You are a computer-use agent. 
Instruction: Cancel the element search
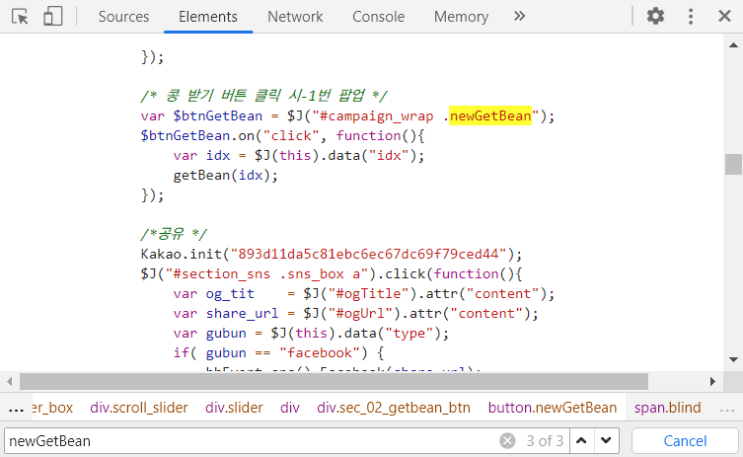[x=685, y=441]
